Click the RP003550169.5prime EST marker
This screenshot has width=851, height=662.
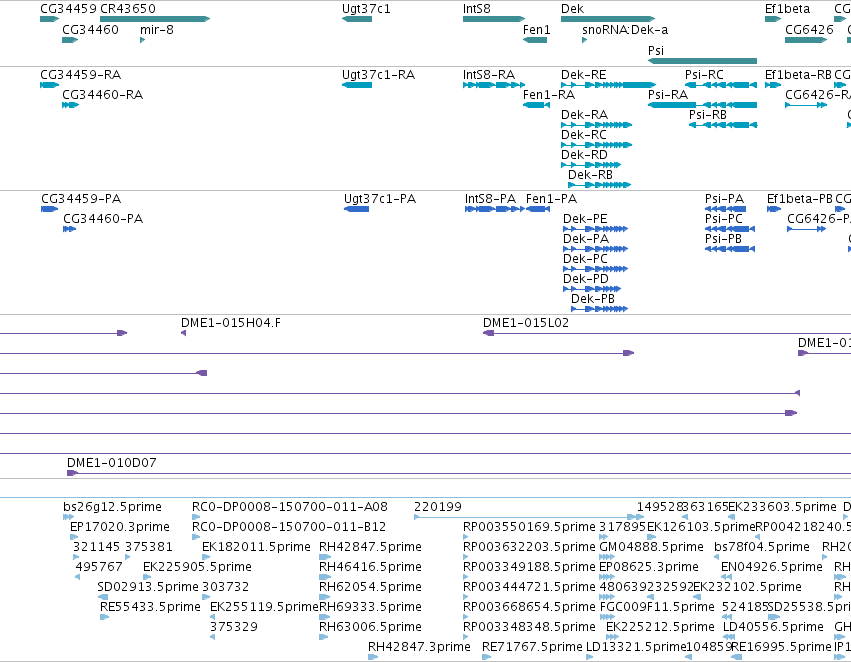[x=465, y=537]
